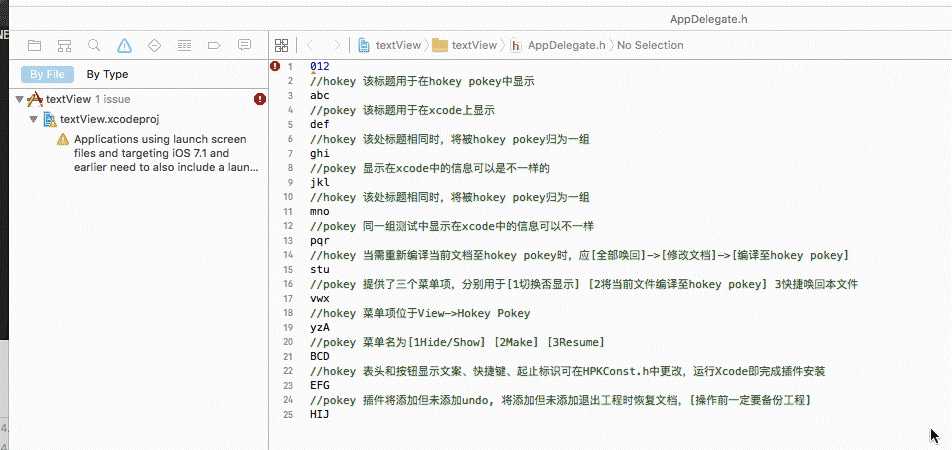Select the By File filter tab
Image resolution: width=952 pixels, height=450 pixels.
47,74
